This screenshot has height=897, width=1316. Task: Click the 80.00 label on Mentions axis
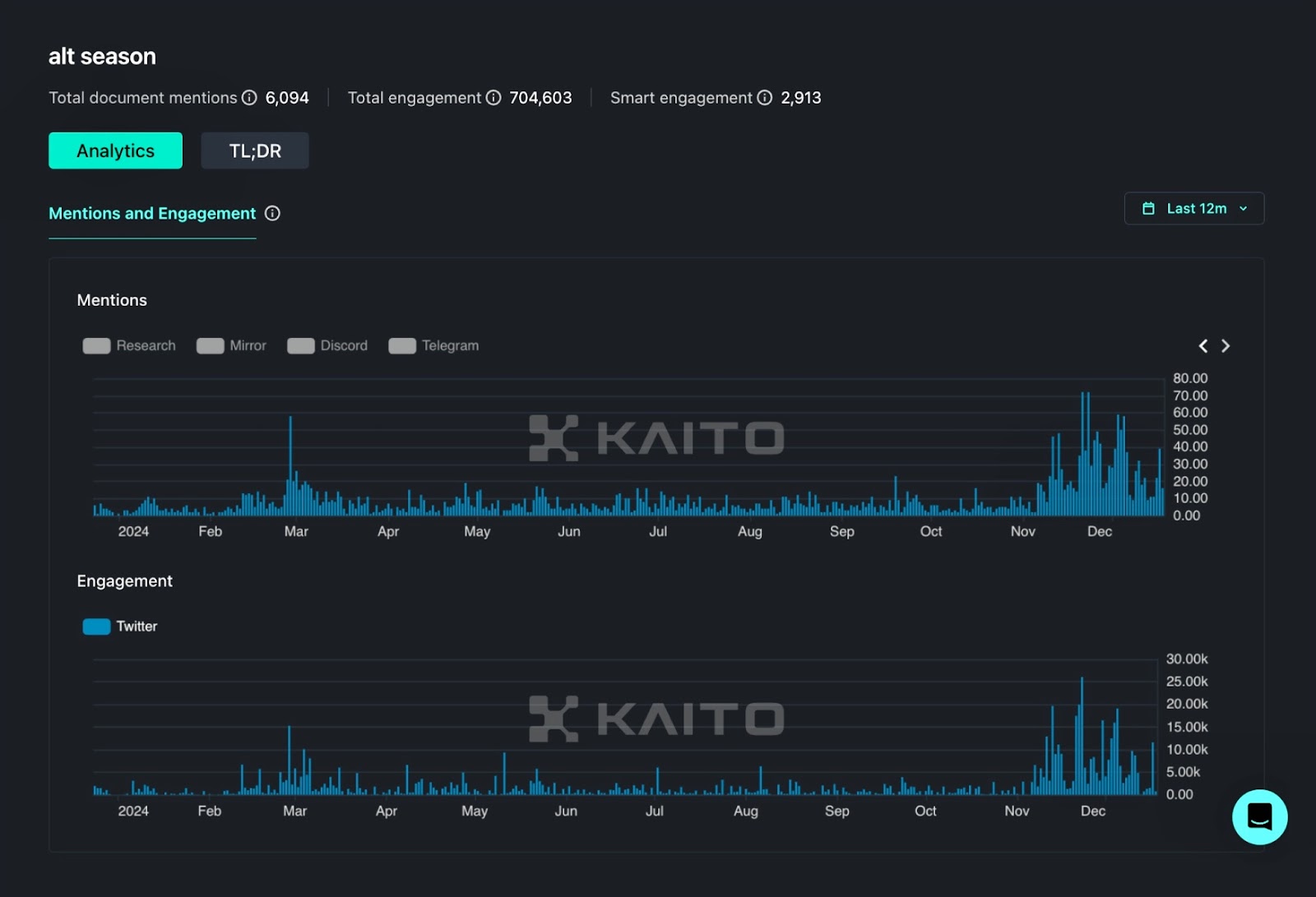(1190, 378)
